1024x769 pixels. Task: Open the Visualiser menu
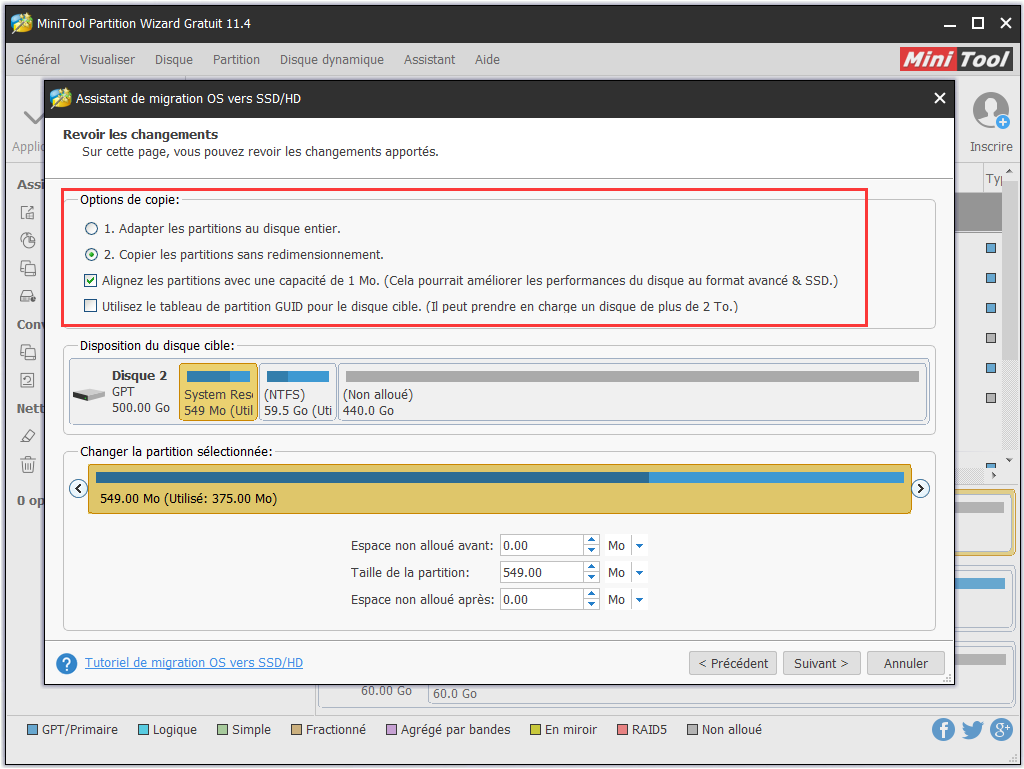(107, 59)
